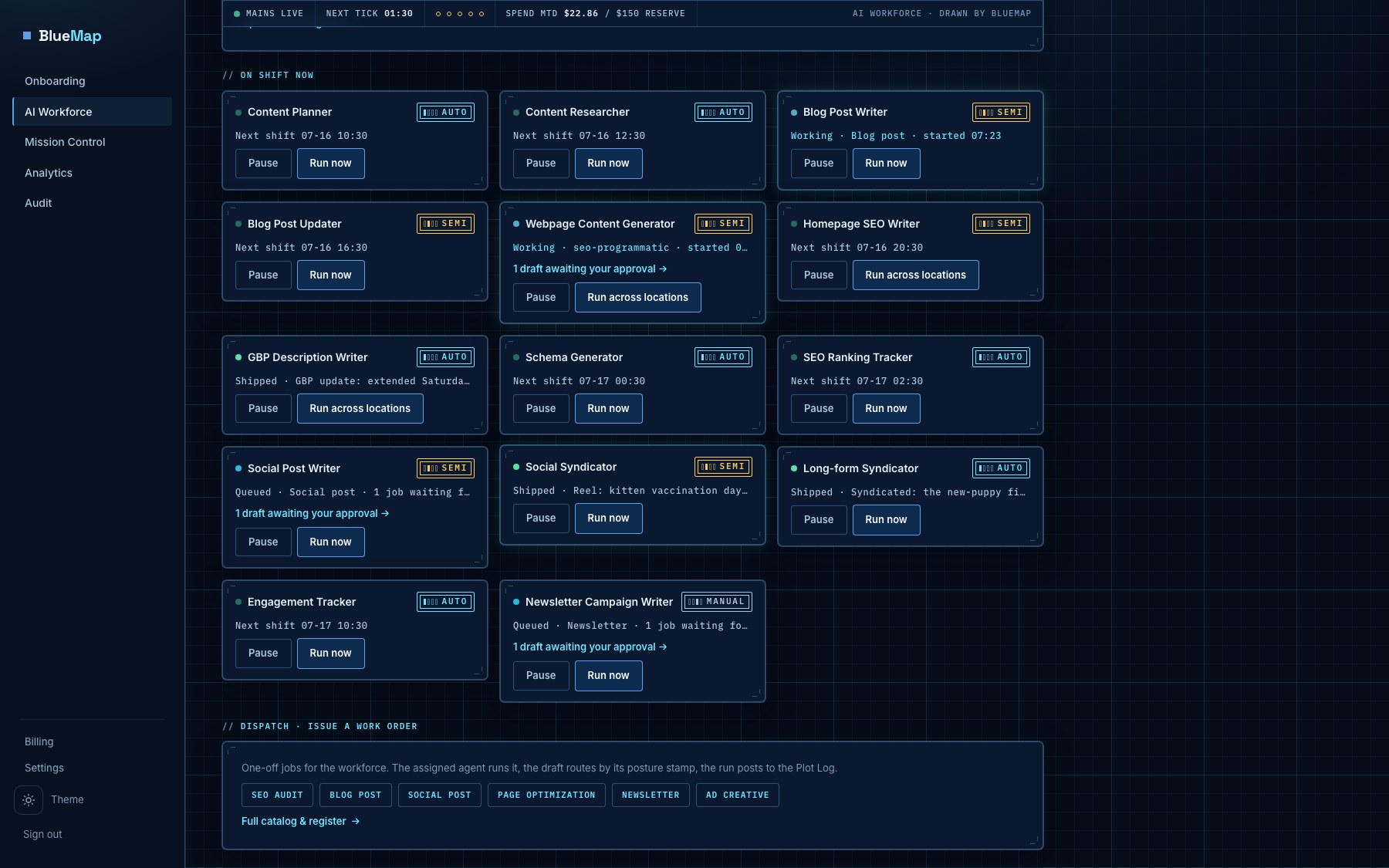1389x868 pixels.
Task: Click the AUTO badge on GBP Description Writer
Action: tap(446, 357)
